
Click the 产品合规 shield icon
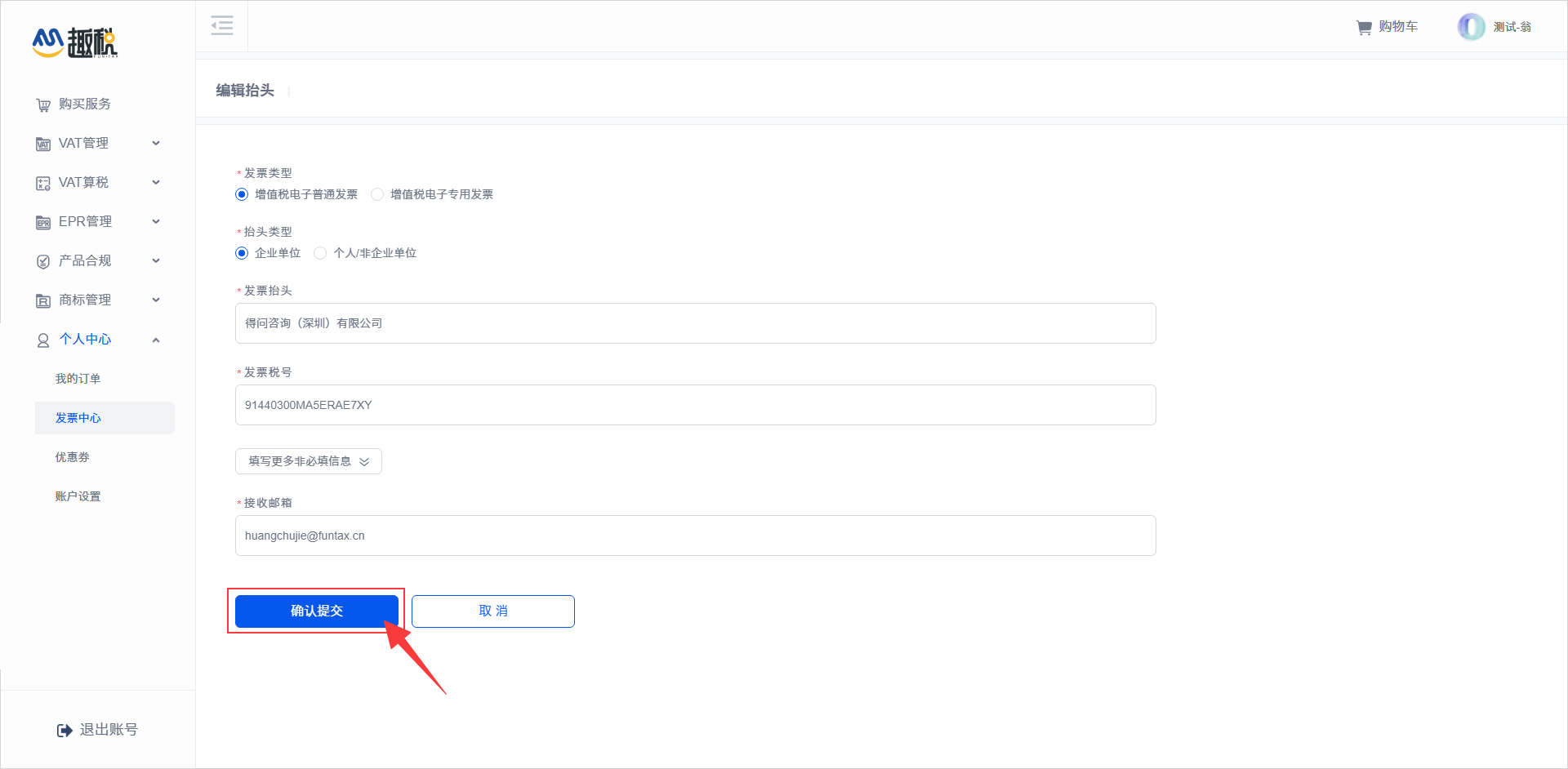point(43,262)
